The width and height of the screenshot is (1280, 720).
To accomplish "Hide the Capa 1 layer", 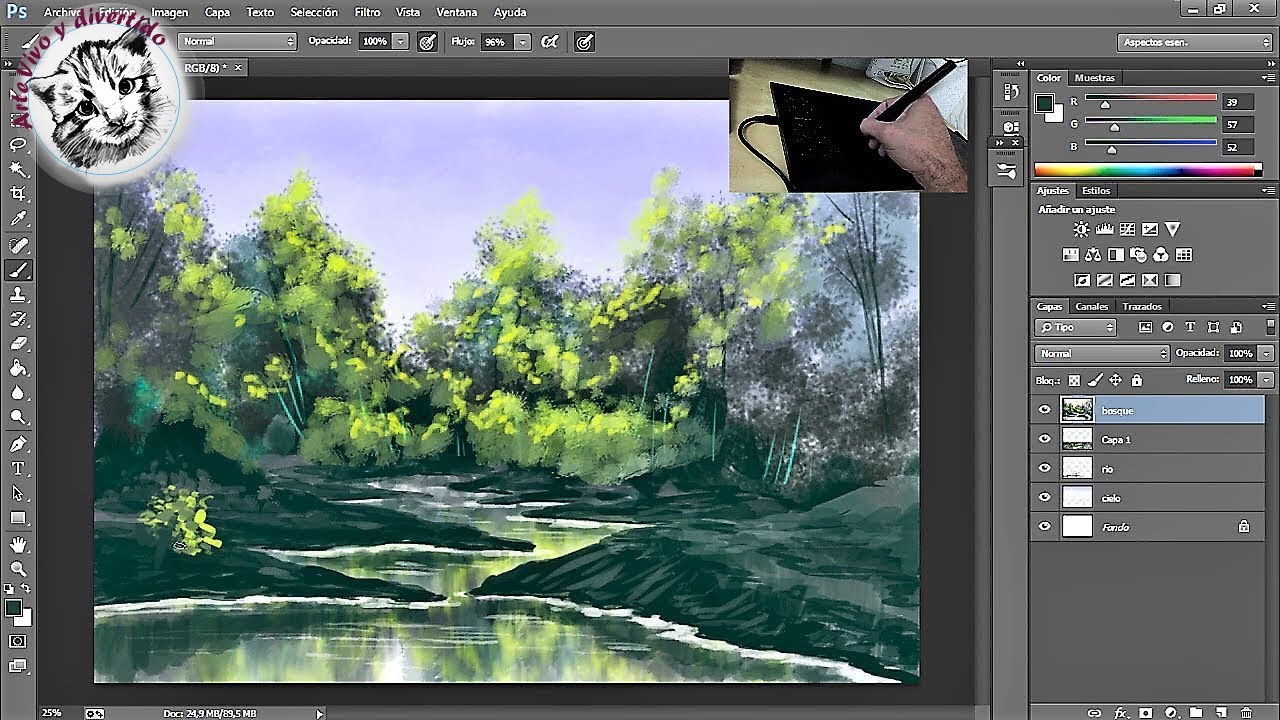I will click(1045, 439).
